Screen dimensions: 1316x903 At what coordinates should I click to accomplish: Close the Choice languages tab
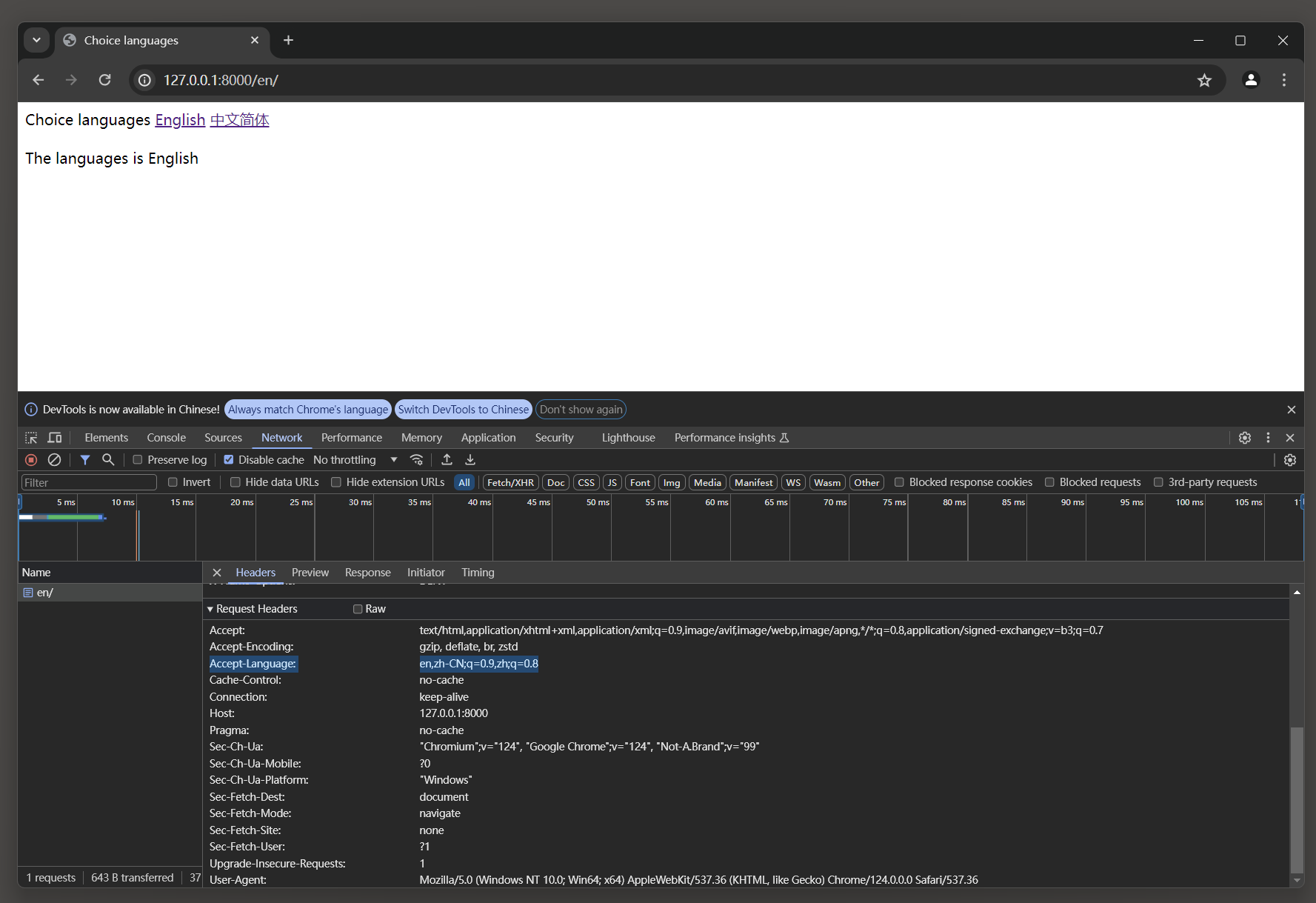point(255,40)
